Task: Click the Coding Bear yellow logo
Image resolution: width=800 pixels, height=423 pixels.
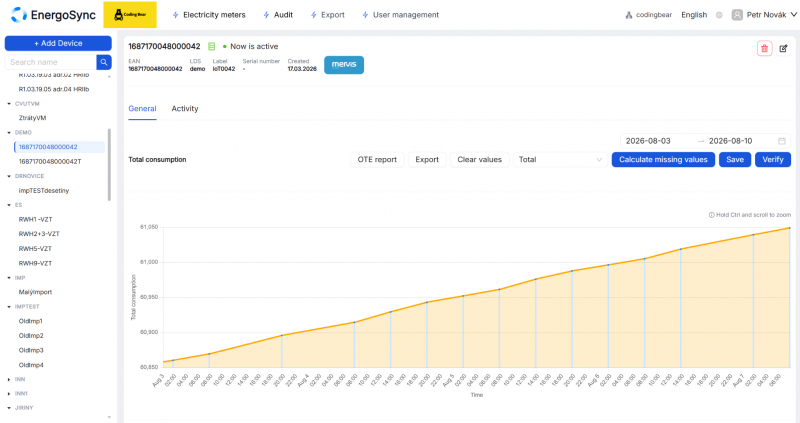Action: click(x=130, y=14)
